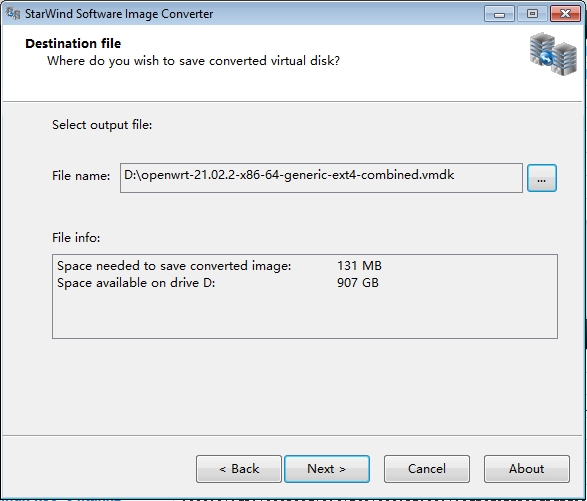
Task: Maximize the Image Converter window
Action: pyautogui.click(x=532, y=14)
